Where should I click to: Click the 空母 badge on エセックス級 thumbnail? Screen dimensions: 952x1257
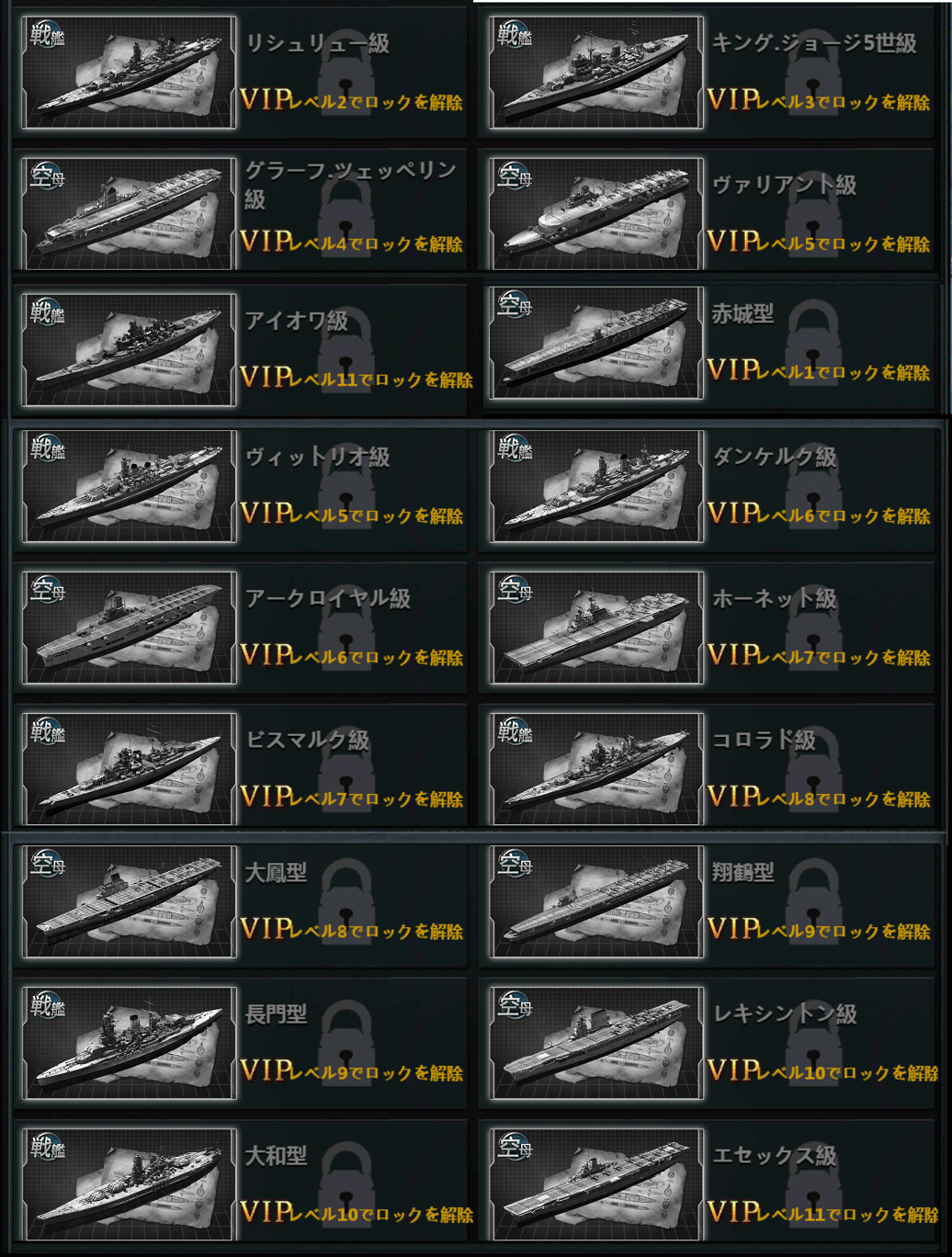[515, 1145]
